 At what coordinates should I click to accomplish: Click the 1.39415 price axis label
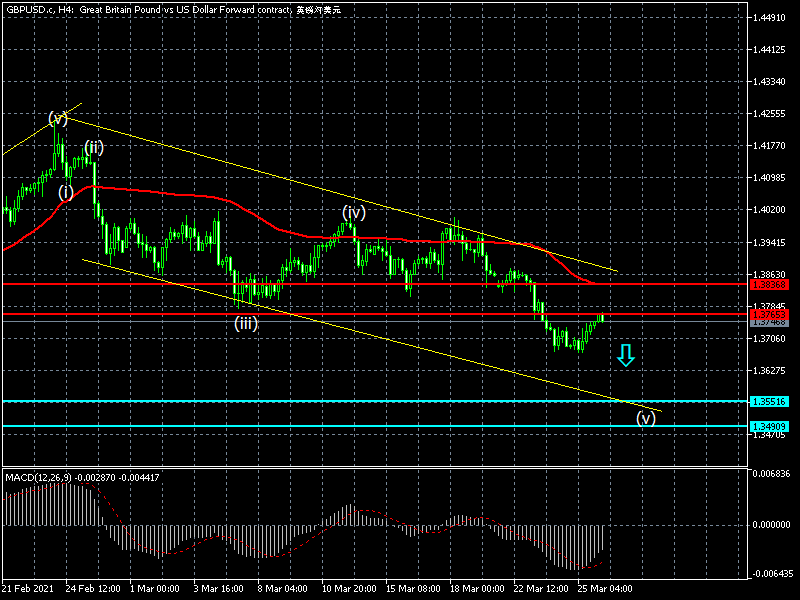769,242
